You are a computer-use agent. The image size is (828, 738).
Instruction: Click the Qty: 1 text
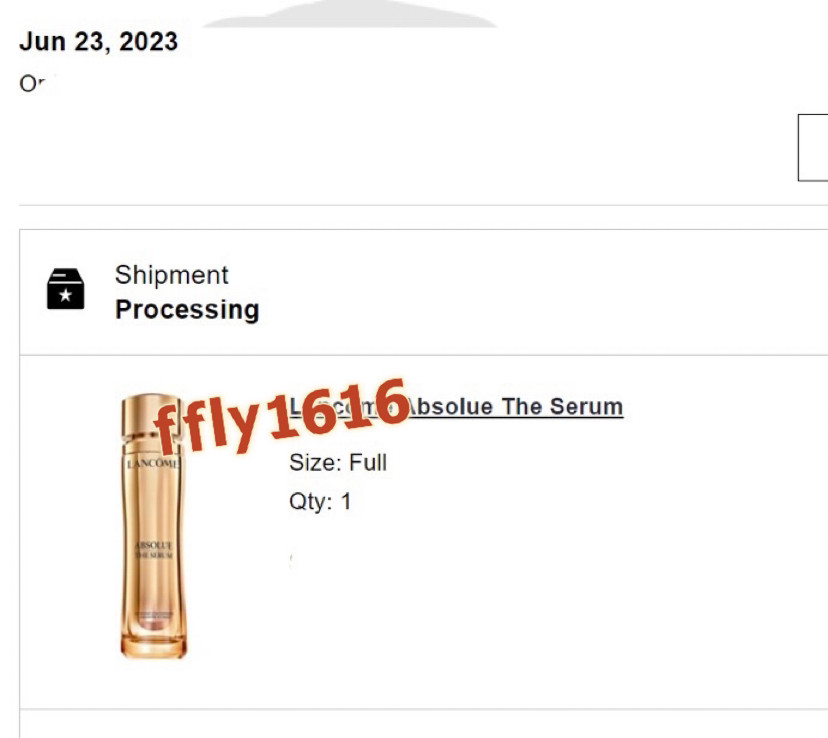click(320, 501)
